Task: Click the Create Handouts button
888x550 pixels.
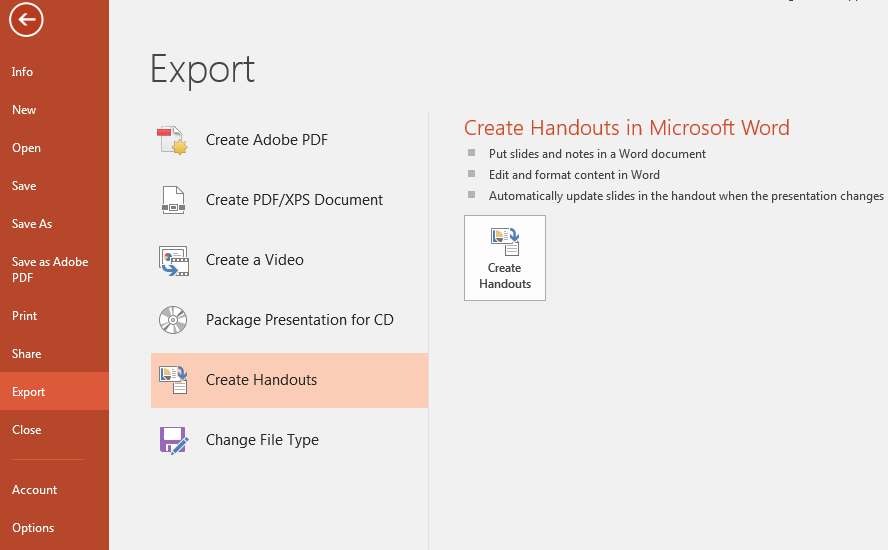Action: coord(505,258)
